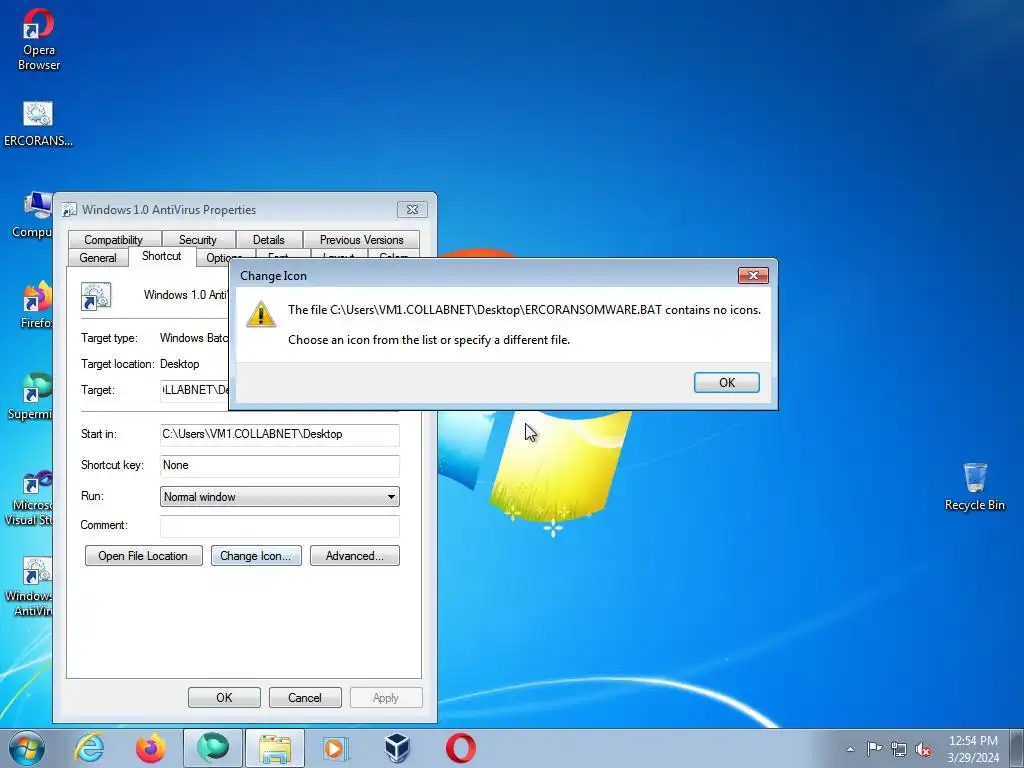The height and width of the screenshot is (768, 1024).
Task: Open the Windows Start menu orb
Action: (27, 748)
